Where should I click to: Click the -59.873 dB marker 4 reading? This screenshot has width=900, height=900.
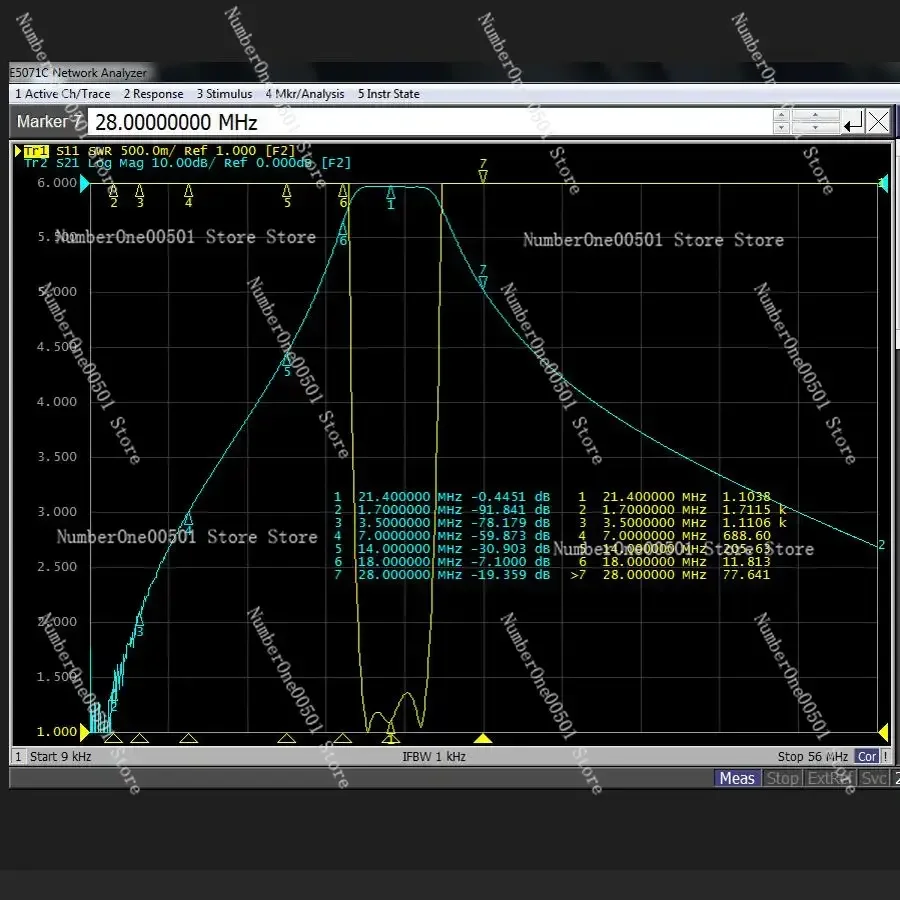pos(510,536)
